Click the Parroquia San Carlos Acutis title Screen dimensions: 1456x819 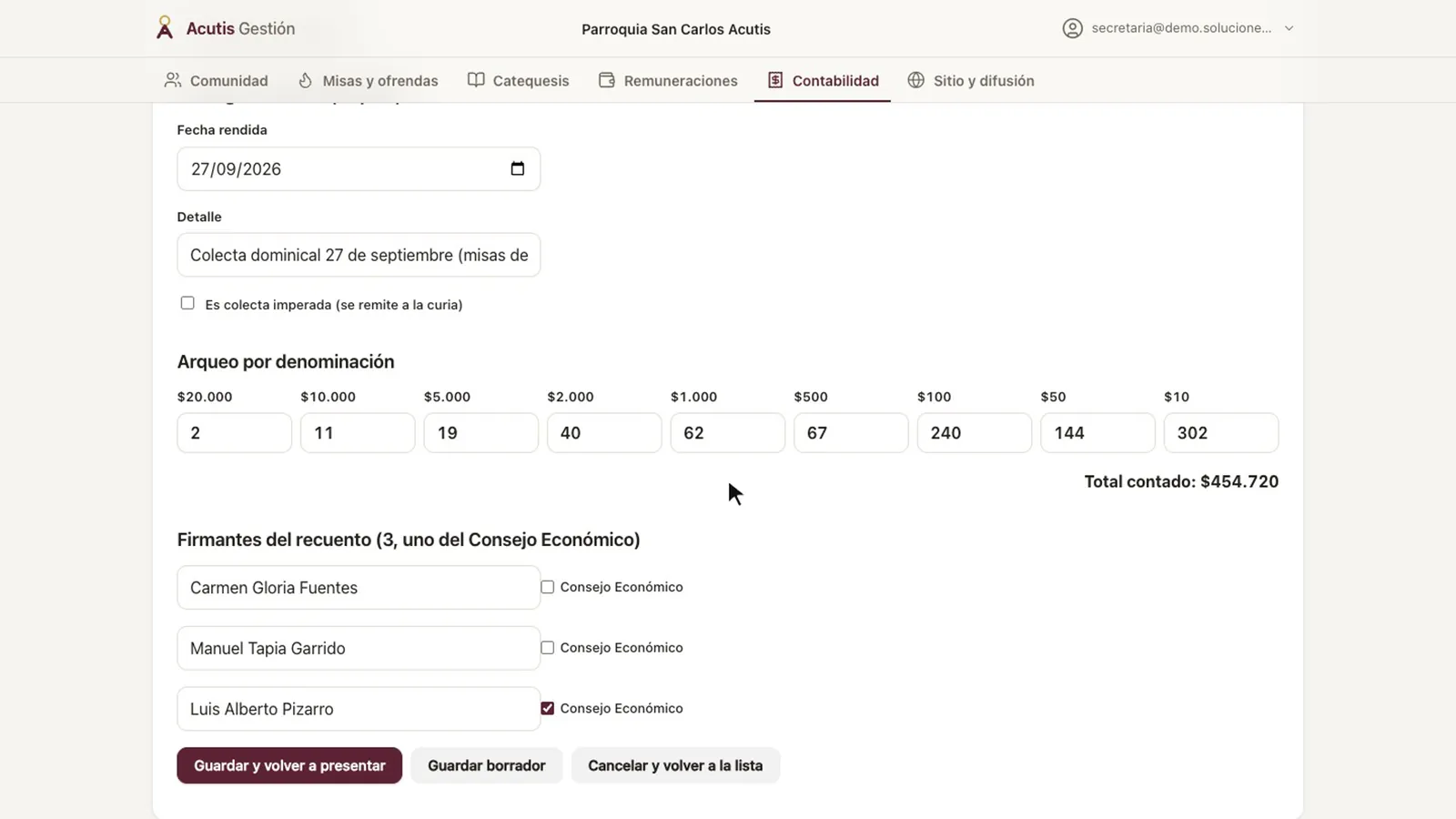point(676,29)
